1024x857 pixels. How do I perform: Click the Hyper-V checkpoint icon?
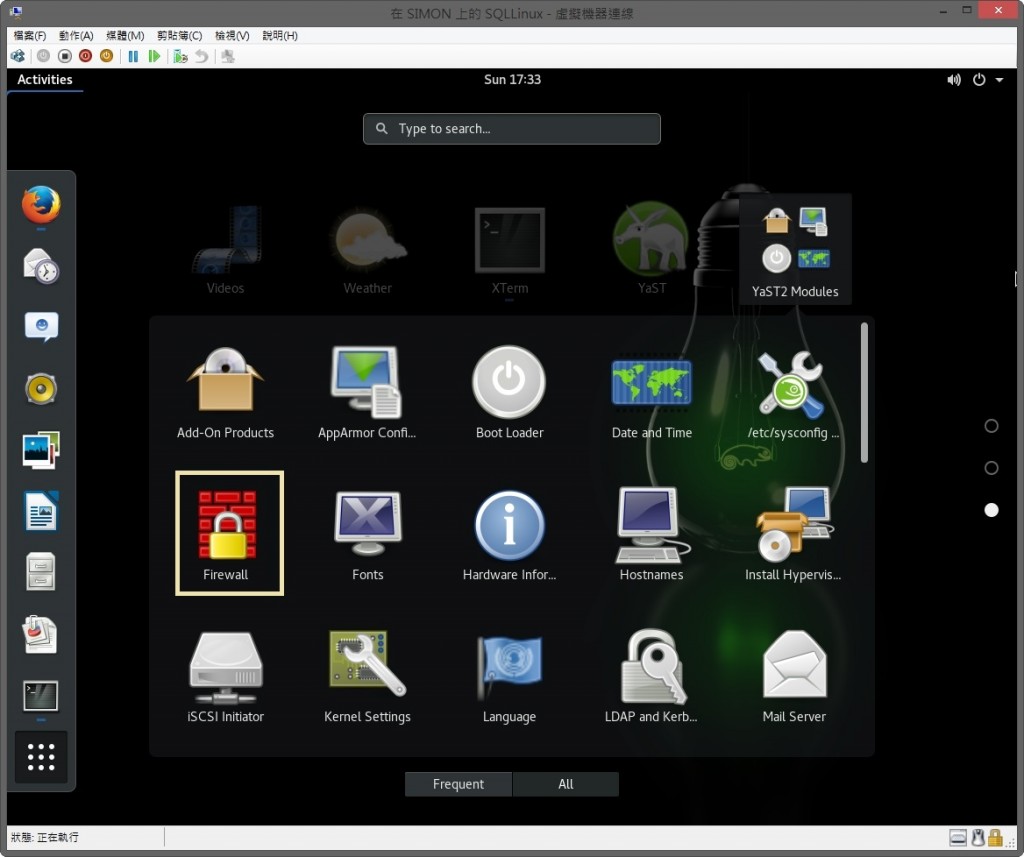pos(180,56)
